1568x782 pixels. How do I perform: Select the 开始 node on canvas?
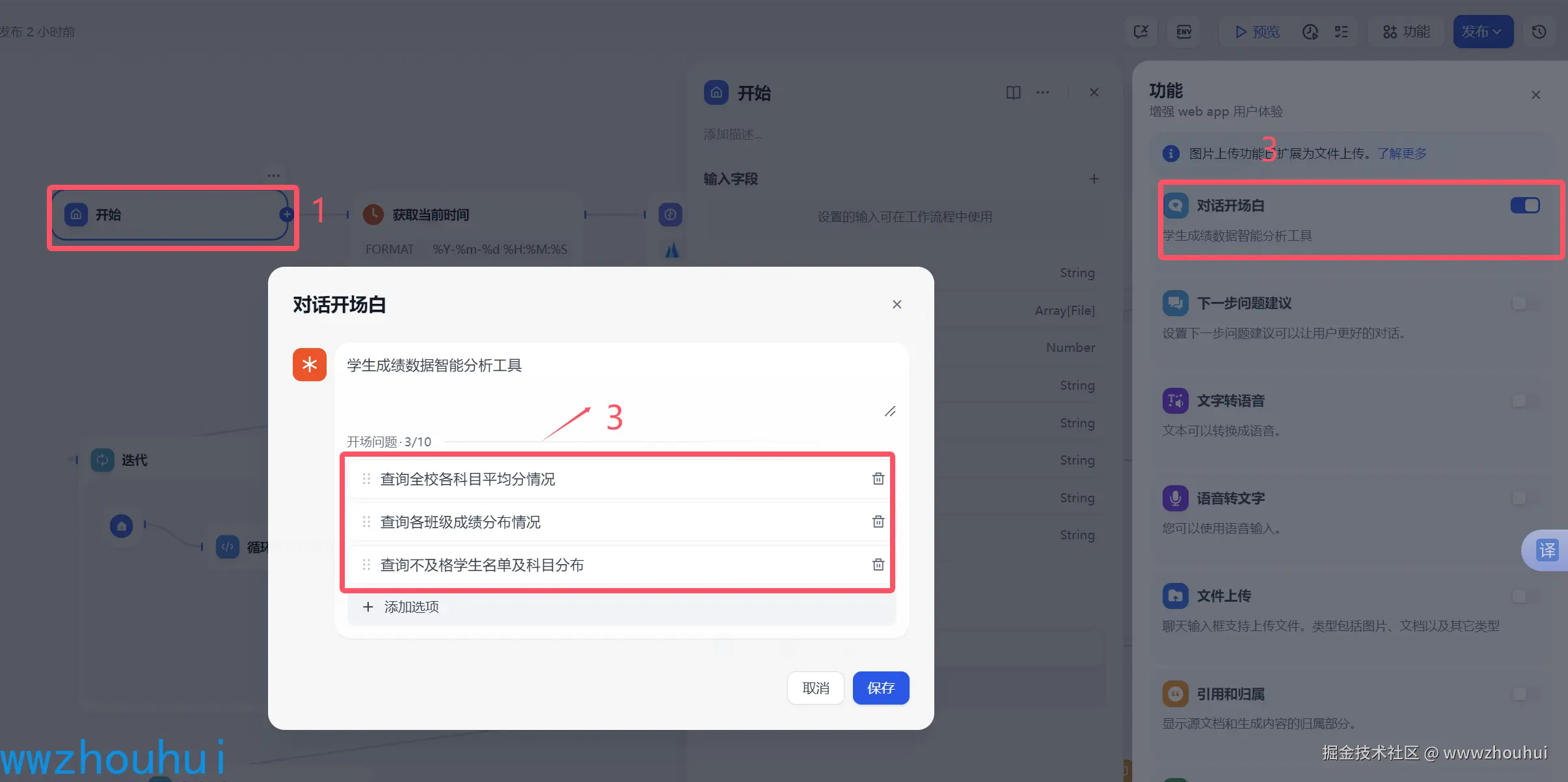tap(170, 215)
